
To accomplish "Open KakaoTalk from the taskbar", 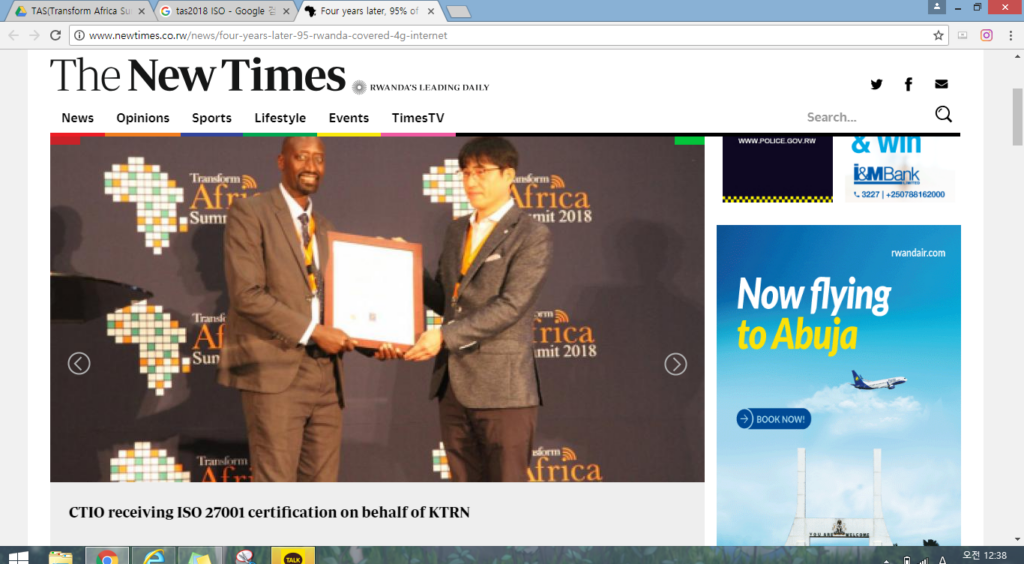I will coord(293,556).
